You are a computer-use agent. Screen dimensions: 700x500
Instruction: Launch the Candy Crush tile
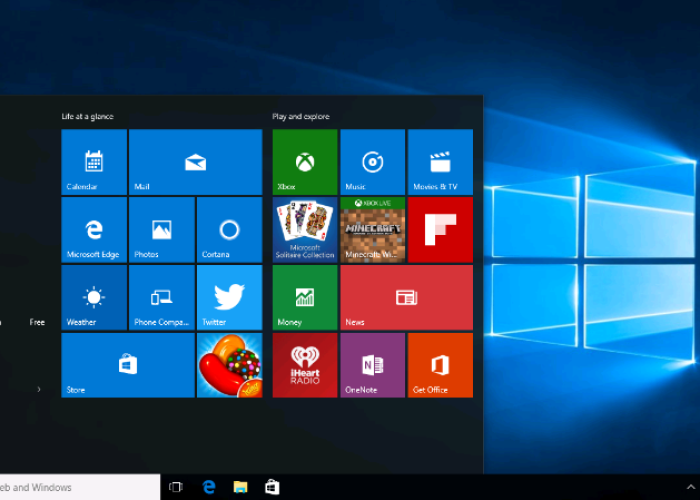229,365
